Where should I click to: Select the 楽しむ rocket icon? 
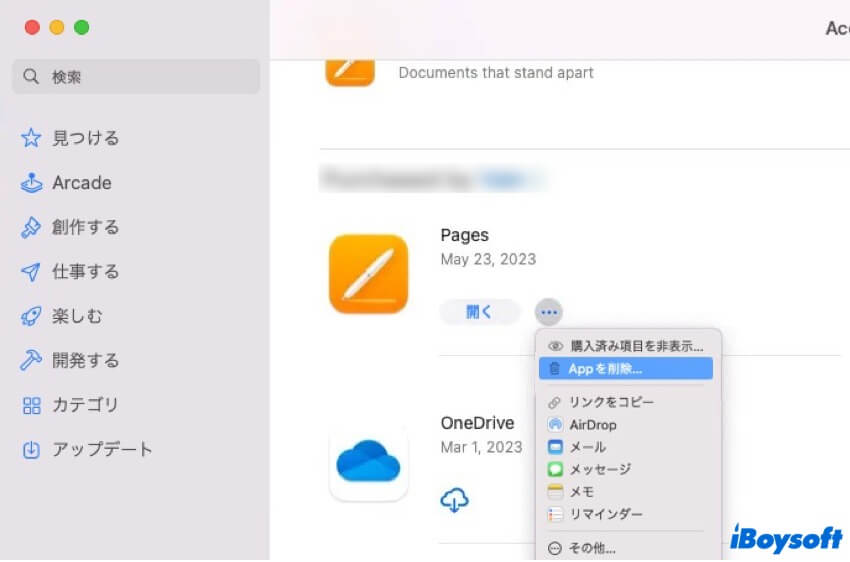(x=31, y=316)
